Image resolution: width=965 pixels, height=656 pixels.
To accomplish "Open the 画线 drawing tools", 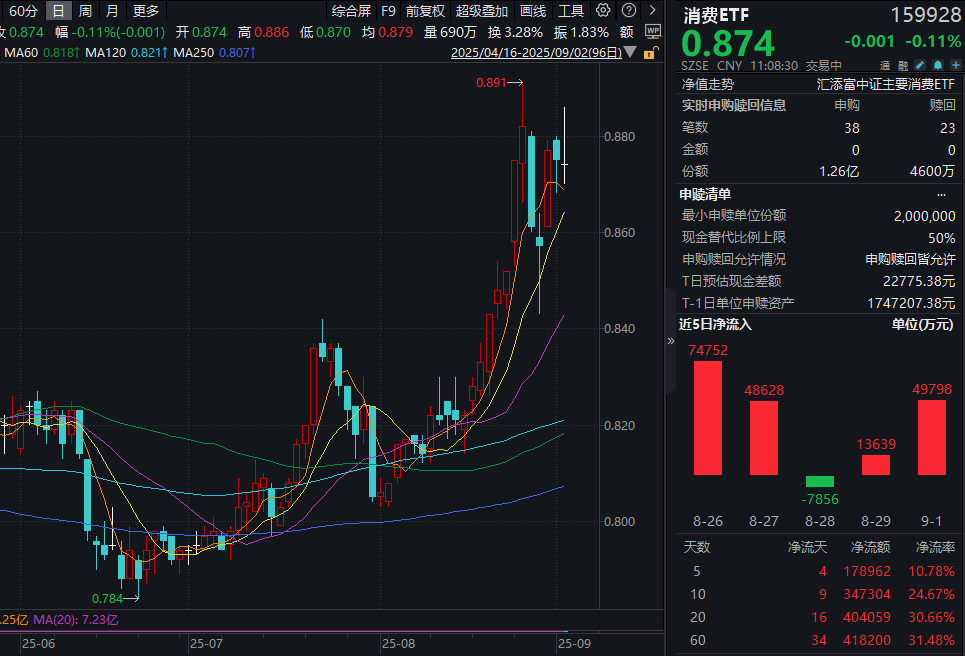I will pyautogui.click(x=533, y=10).
